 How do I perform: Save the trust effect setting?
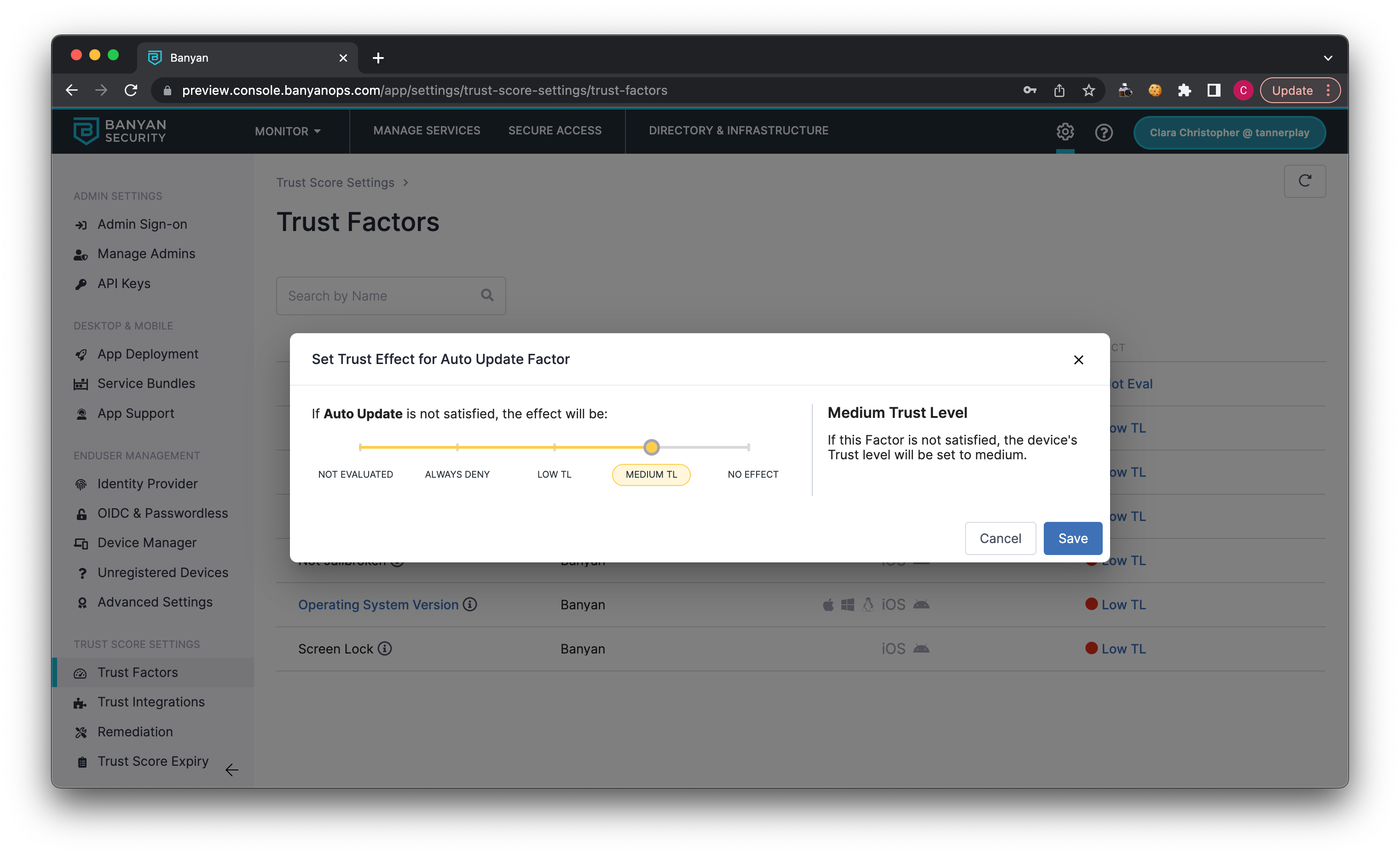(x=1072, y=538)
